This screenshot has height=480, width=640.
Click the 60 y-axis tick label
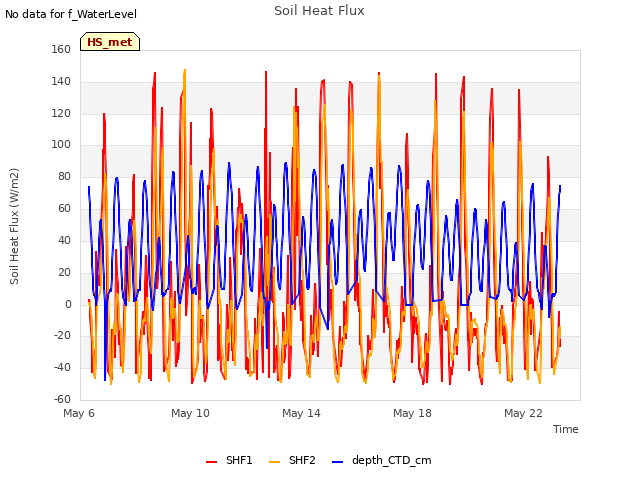point(64,208)
